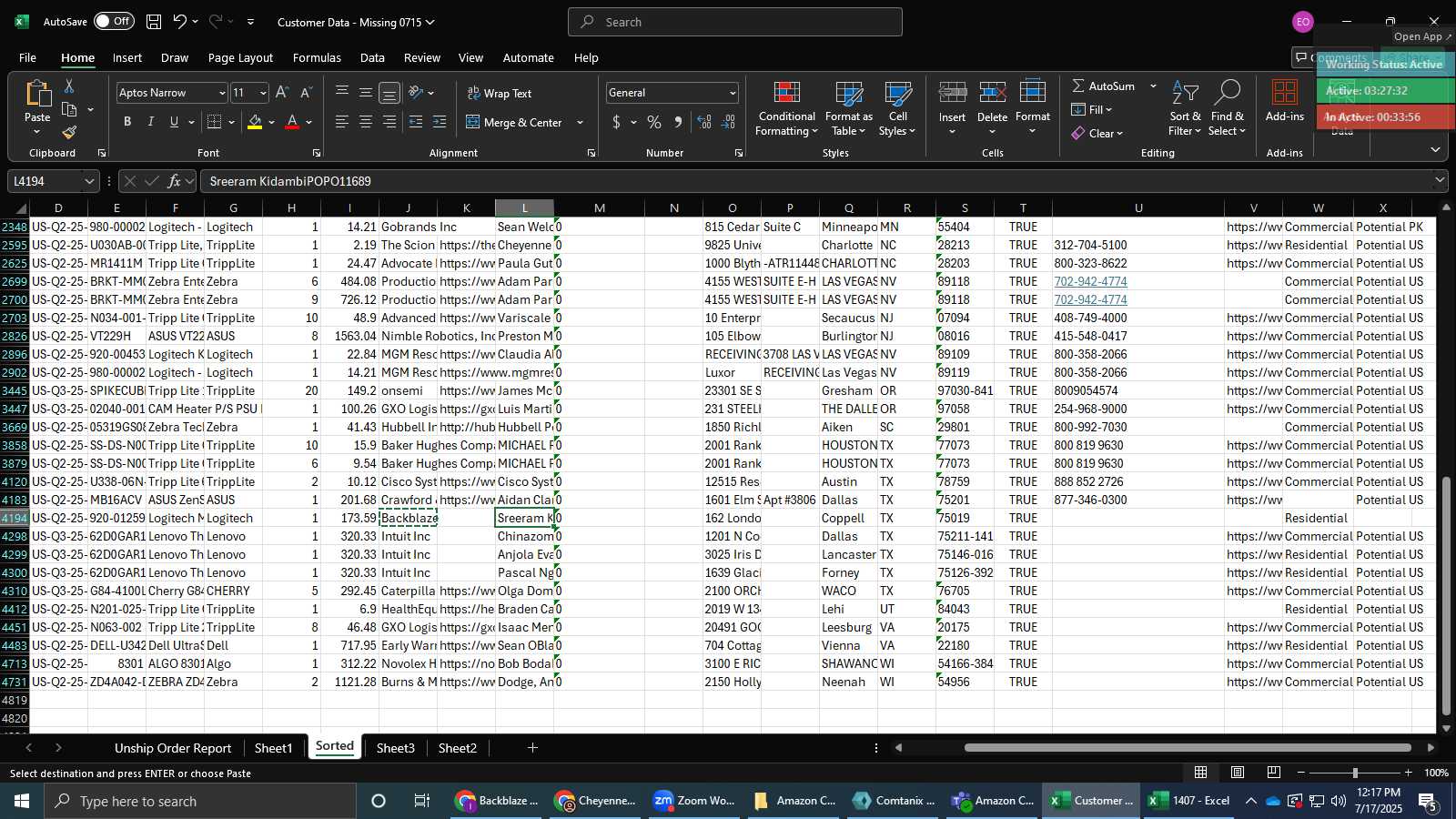This screenshot has height=819, width=1456.
Task: Select column L header
Action: 524,208
